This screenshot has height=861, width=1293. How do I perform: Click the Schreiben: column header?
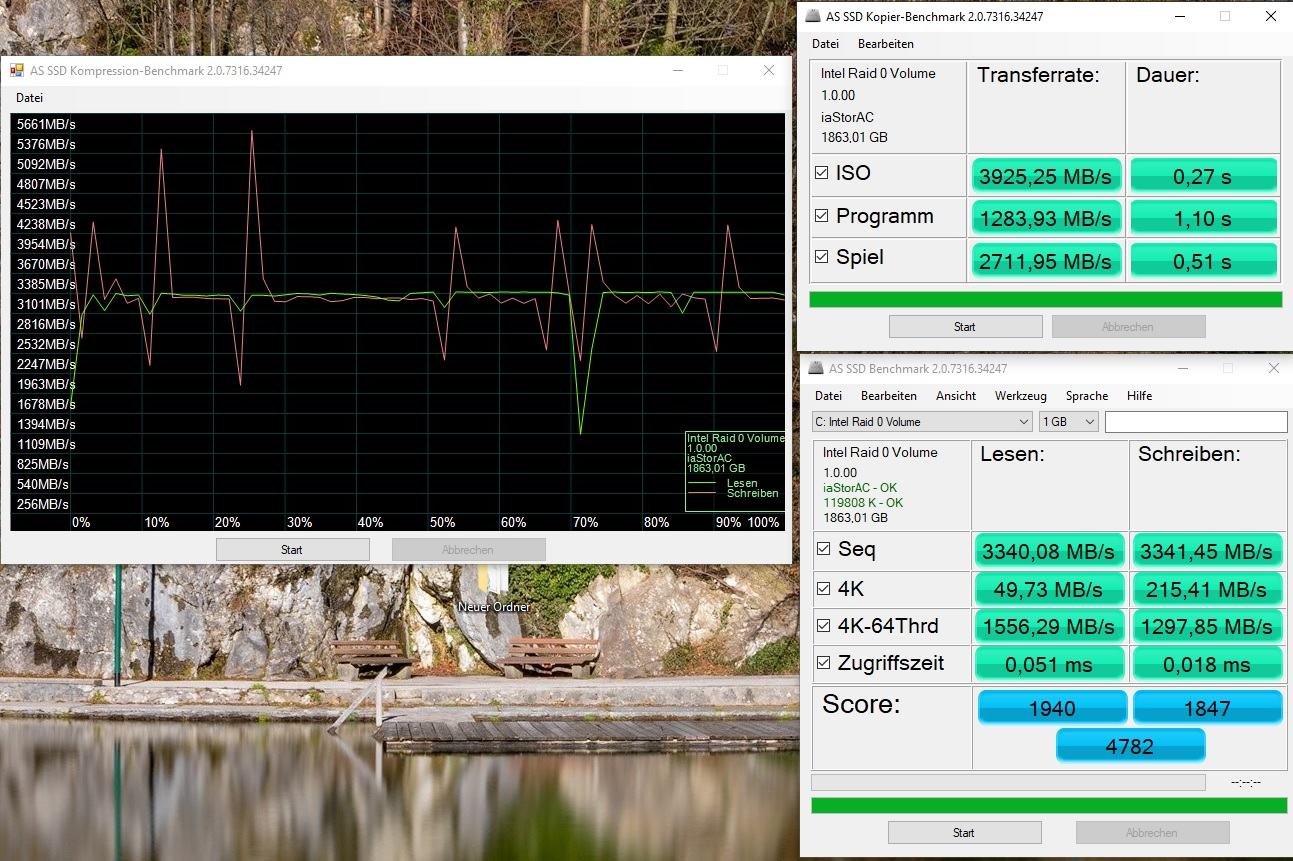tap(1189, 454)
